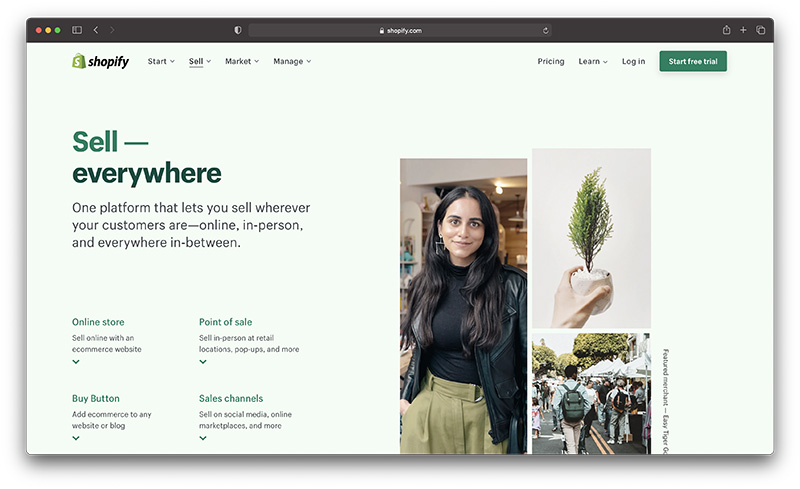Expand the chevron under Point of sale
800x489 pixels.
pyautogui.click(x=203, y=362)
